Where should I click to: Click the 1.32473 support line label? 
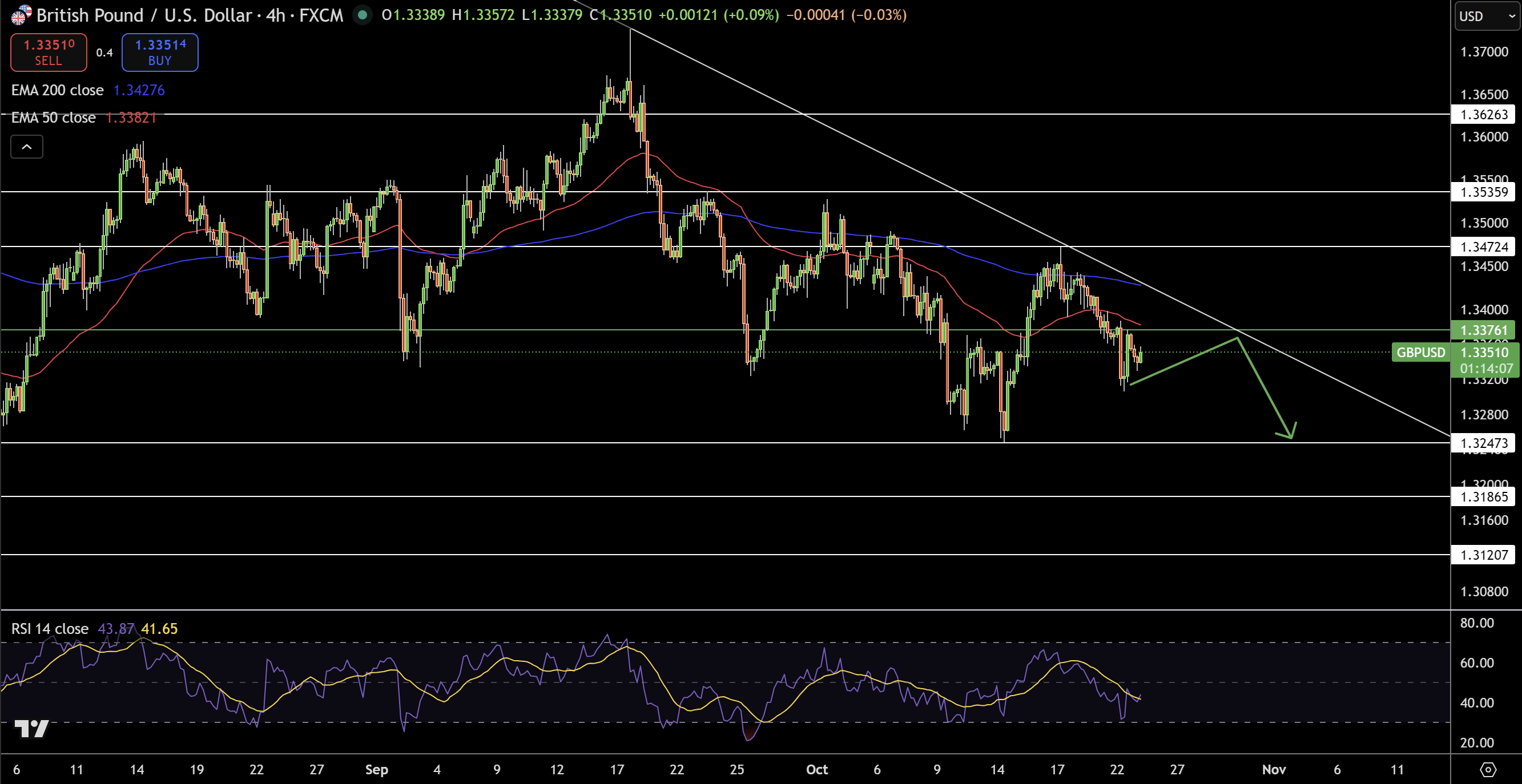1483,443
